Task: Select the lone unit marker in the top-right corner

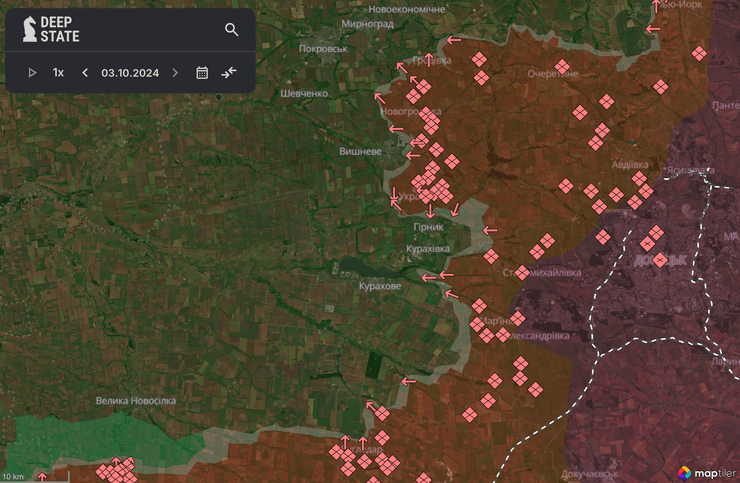Action: (699, 53)
